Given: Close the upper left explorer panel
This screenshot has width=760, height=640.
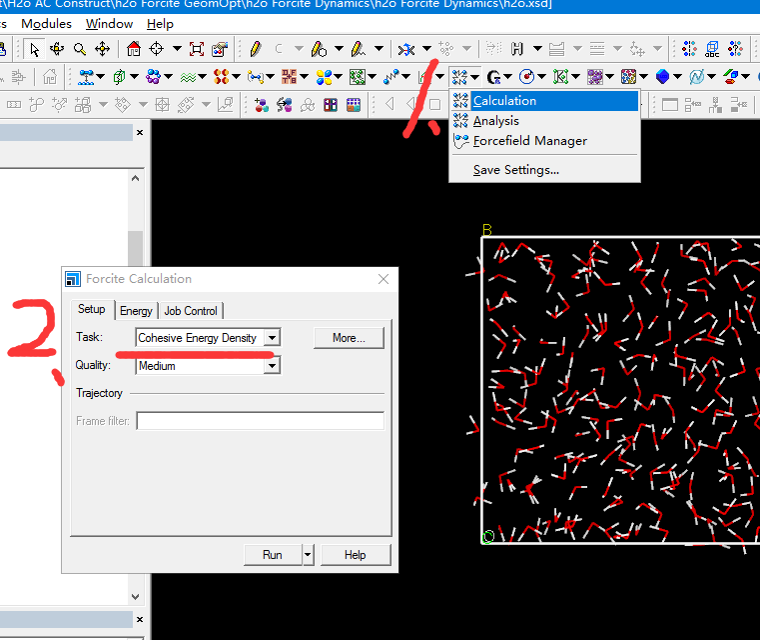Looking at the screenshot, I should coord(140,132).
